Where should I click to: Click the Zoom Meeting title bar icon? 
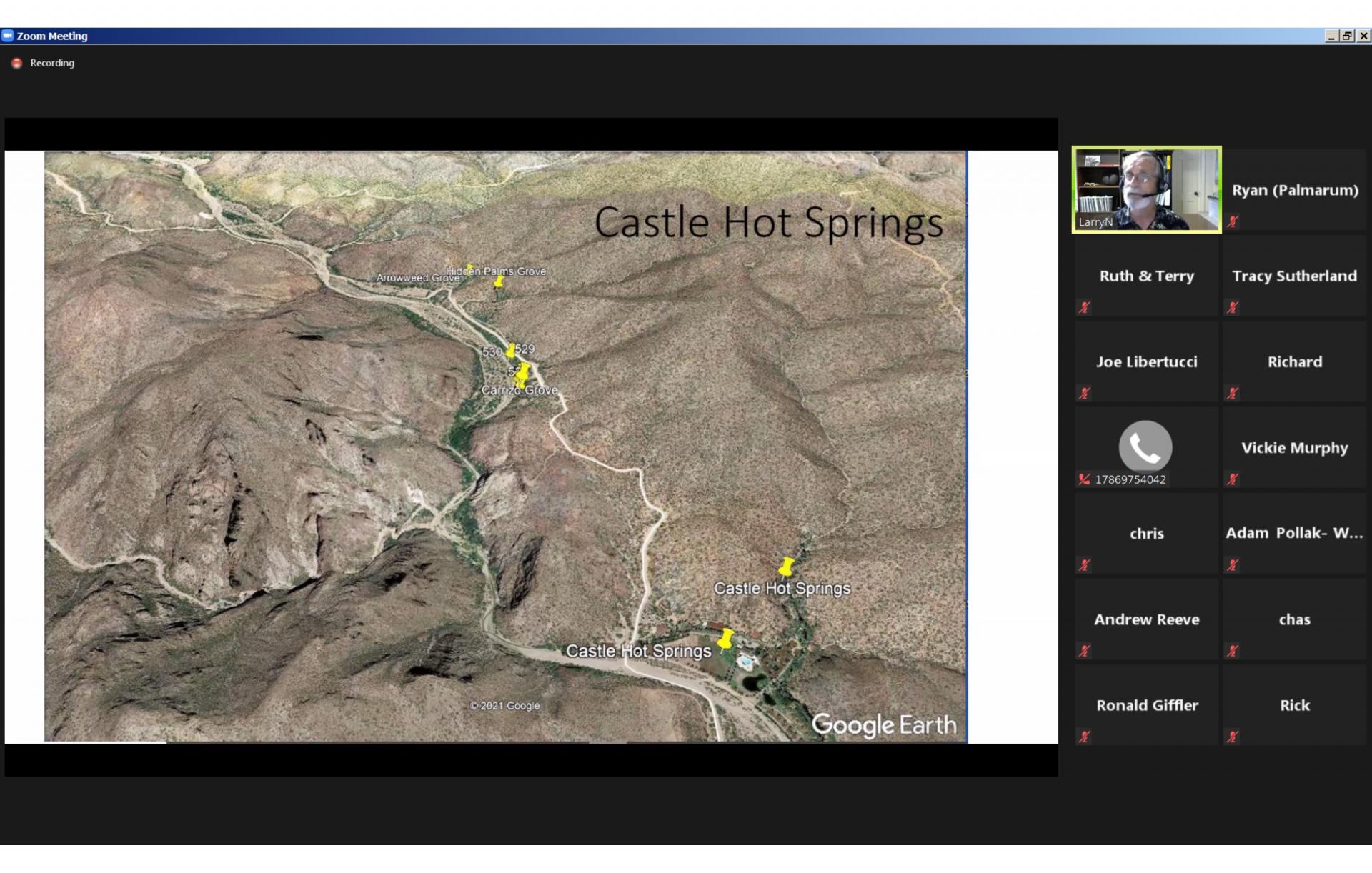8,36
